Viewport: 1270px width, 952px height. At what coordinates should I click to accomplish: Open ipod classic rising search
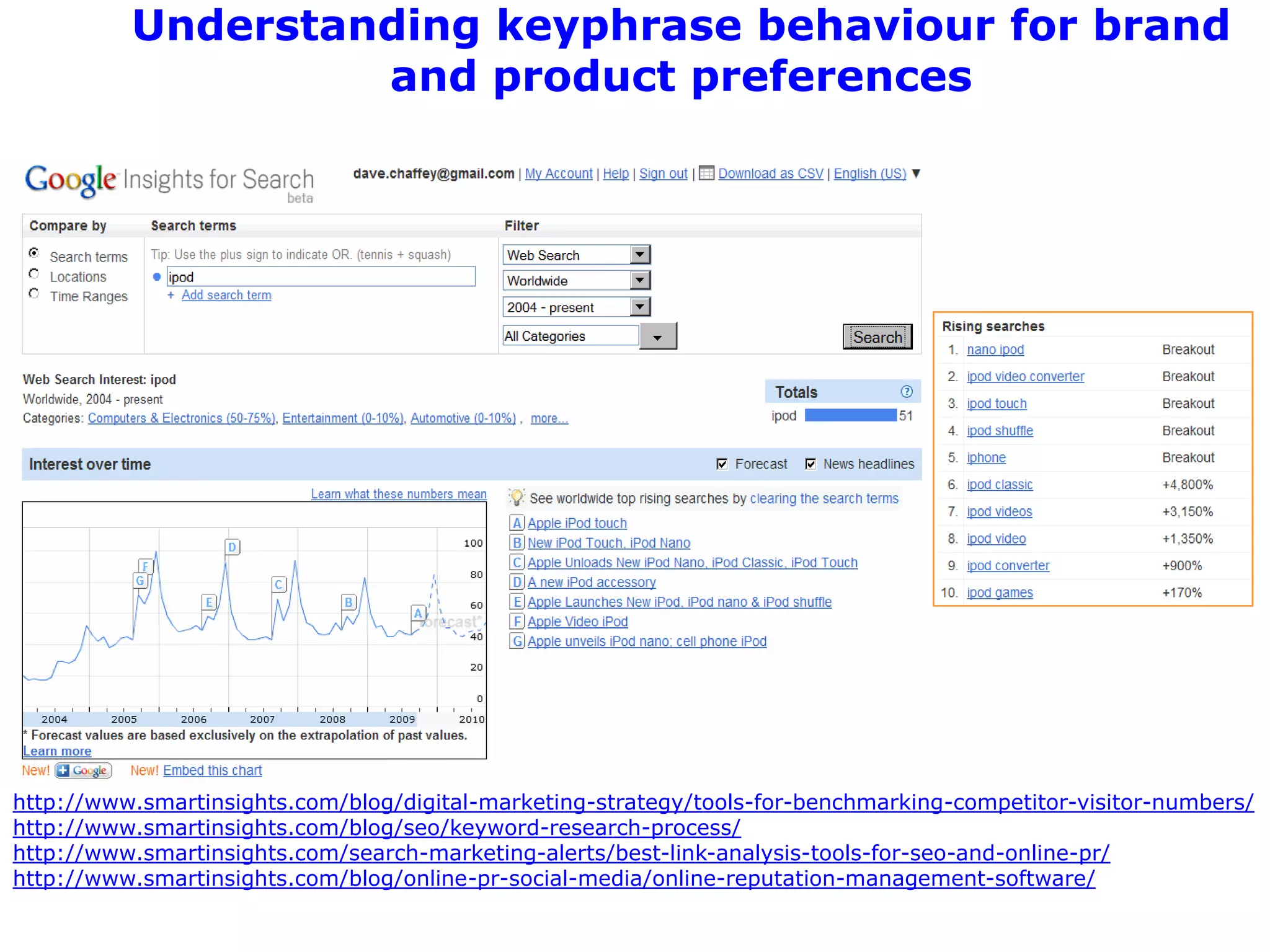pos(1000,485)
